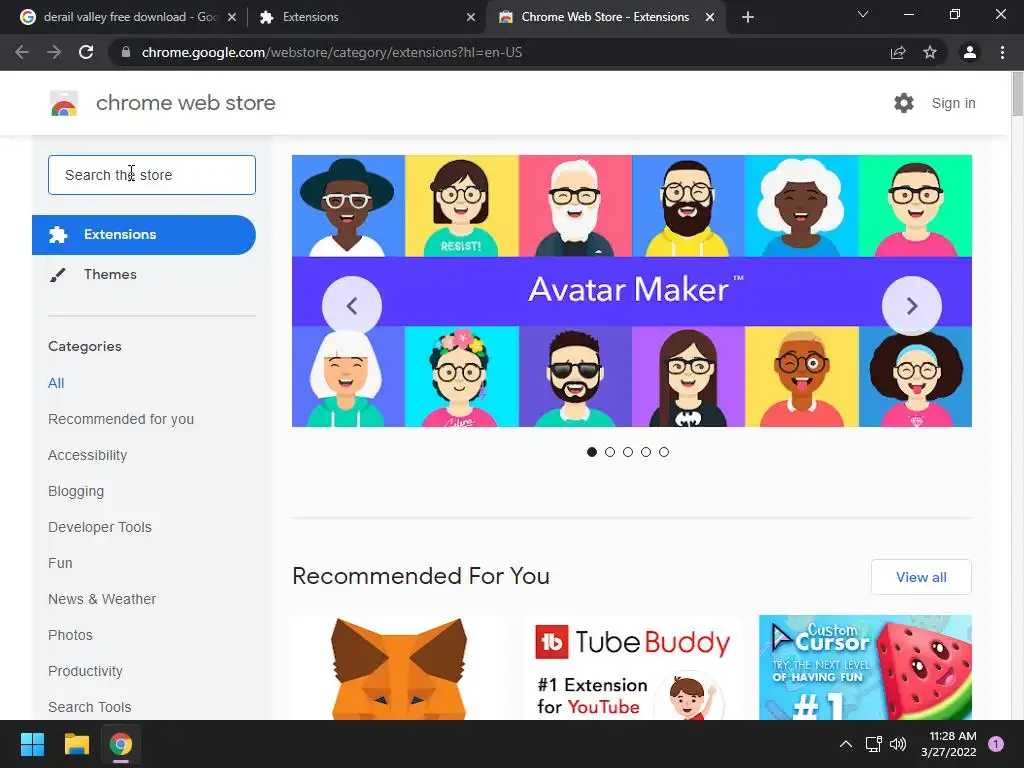Open the notification badge in the taskbar

(996, 744)
